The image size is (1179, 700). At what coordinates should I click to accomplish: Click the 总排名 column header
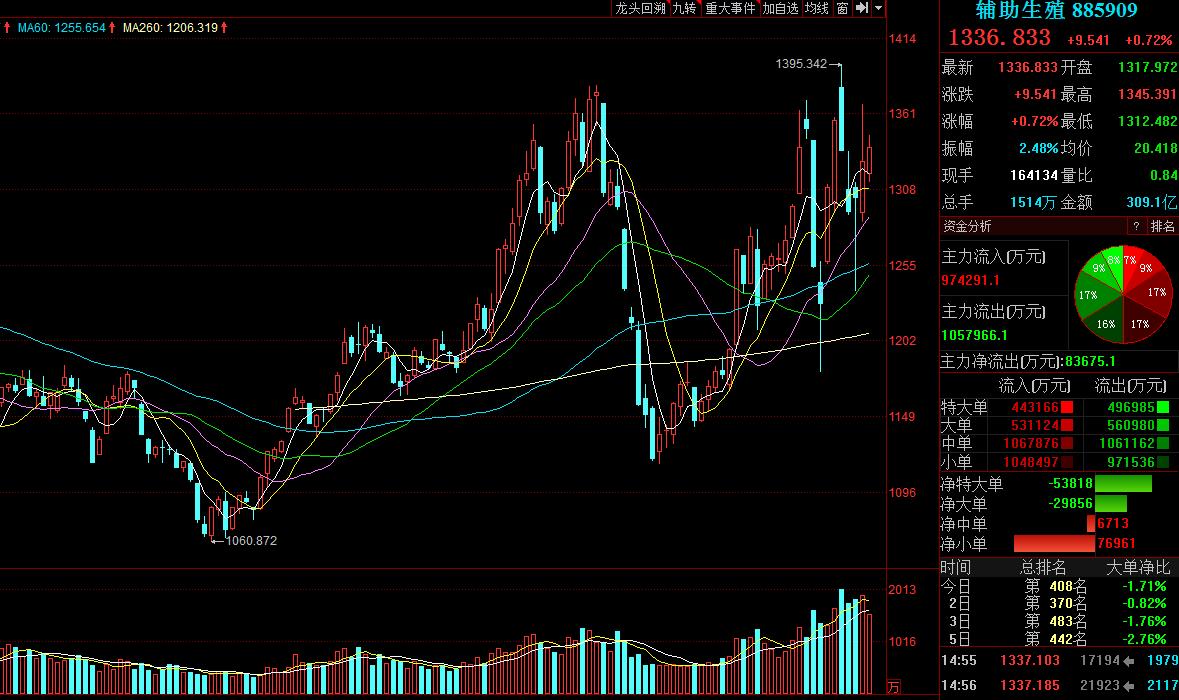pyautogui.click(x=1043, y=568)
